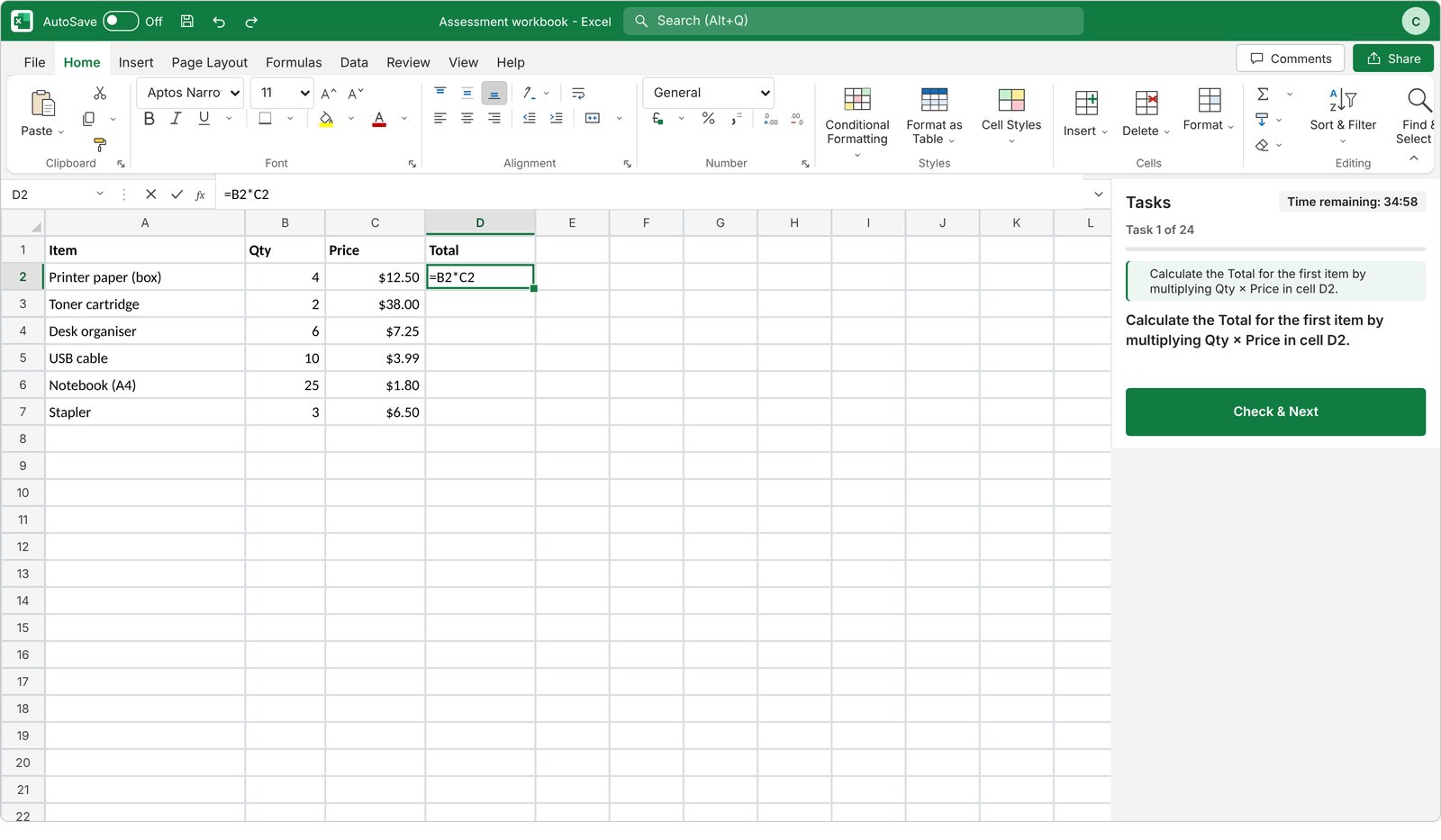Switch to the Formulas tab
The width and height of the screenshot is (1441, 840).
point(294,62)
